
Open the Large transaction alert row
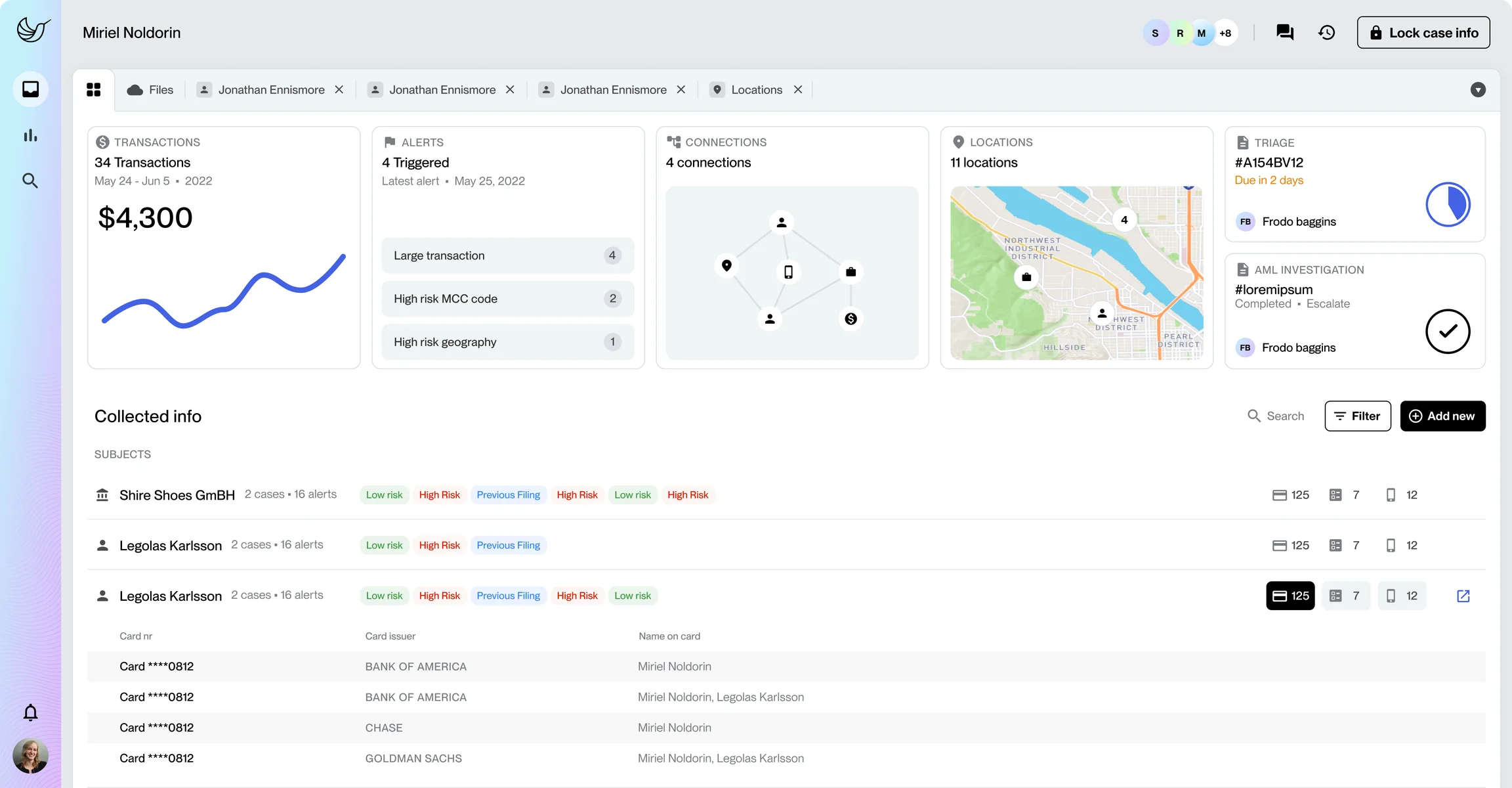click(508, 255)
